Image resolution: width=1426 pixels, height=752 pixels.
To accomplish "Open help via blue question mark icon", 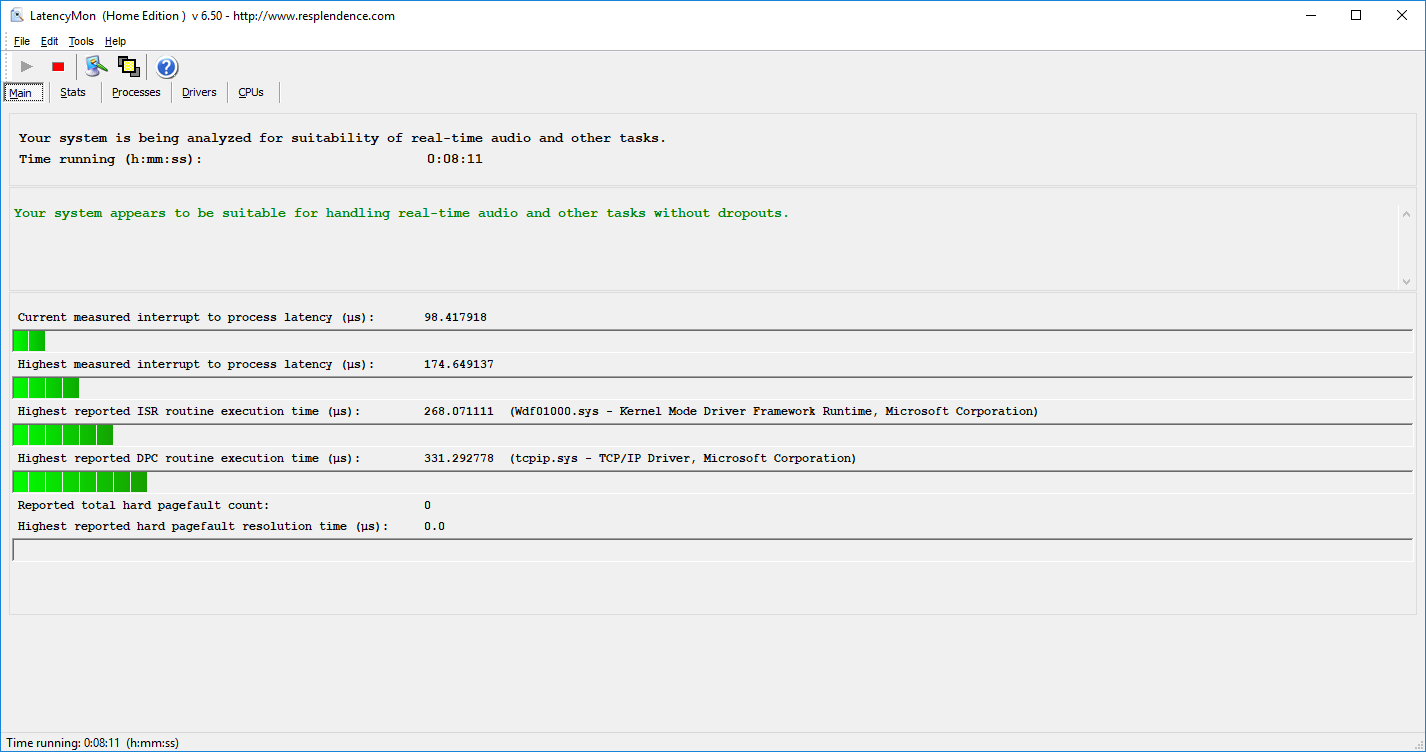I will 167,67.
